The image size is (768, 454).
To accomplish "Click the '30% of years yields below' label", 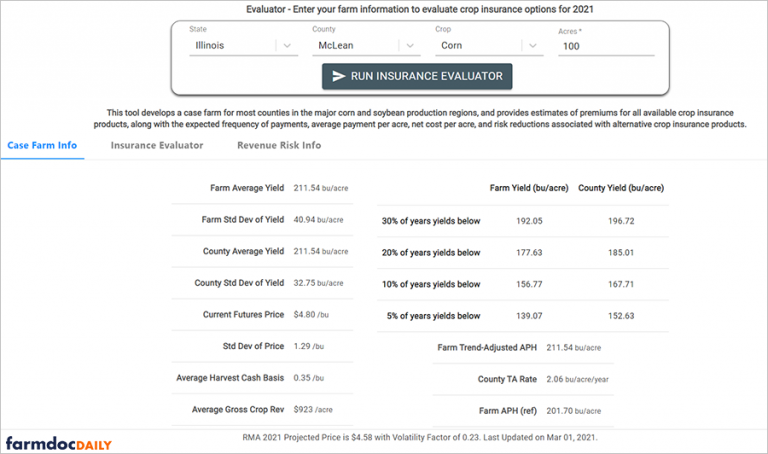I will [x=431, y=221].
